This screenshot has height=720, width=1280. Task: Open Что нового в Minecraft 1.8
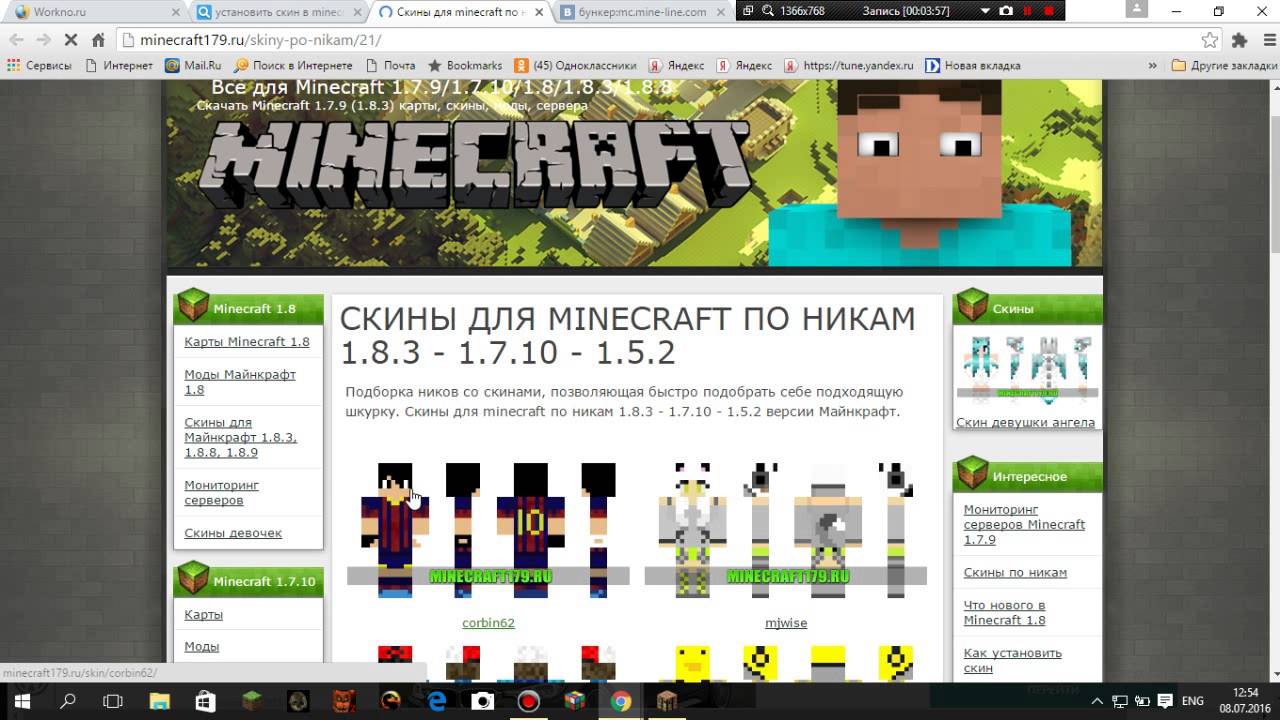click(x=1004, y=612)
